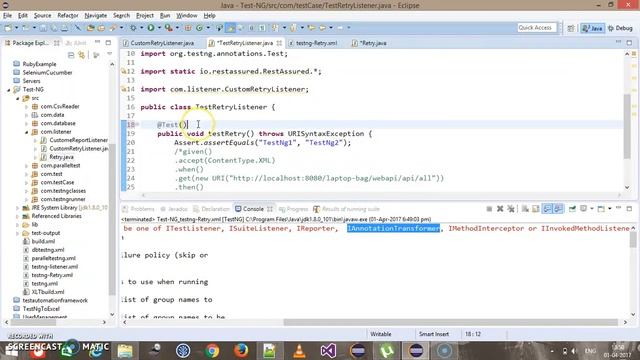
Task: Collapse the com.listener package node
Action: (x=27, y=132)
